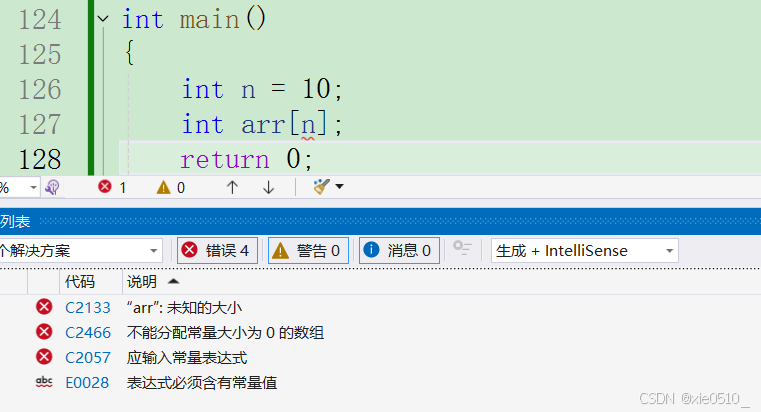The height and width of the screenshot is (412, 761).
Task: Open the E0028 error code link
Action: coord(87,383)
